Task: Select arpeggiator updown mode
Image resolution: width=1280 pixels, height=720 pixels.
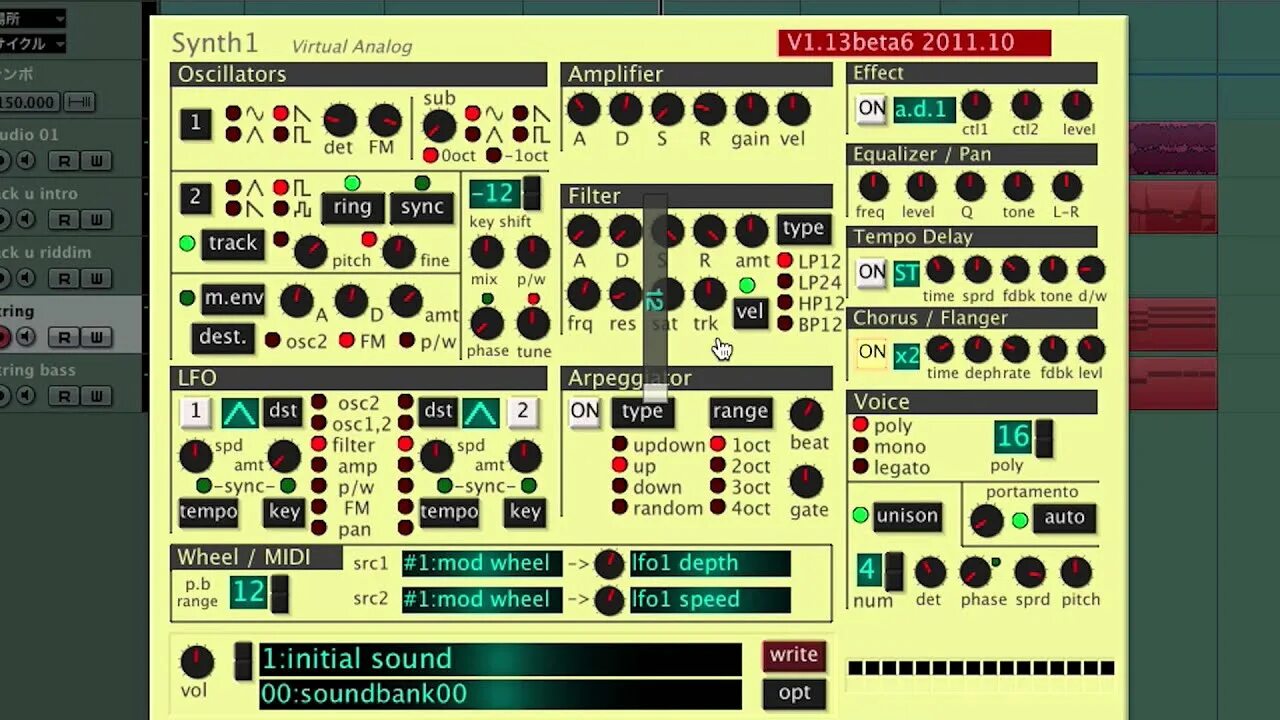Action: (x=620, y=445)
